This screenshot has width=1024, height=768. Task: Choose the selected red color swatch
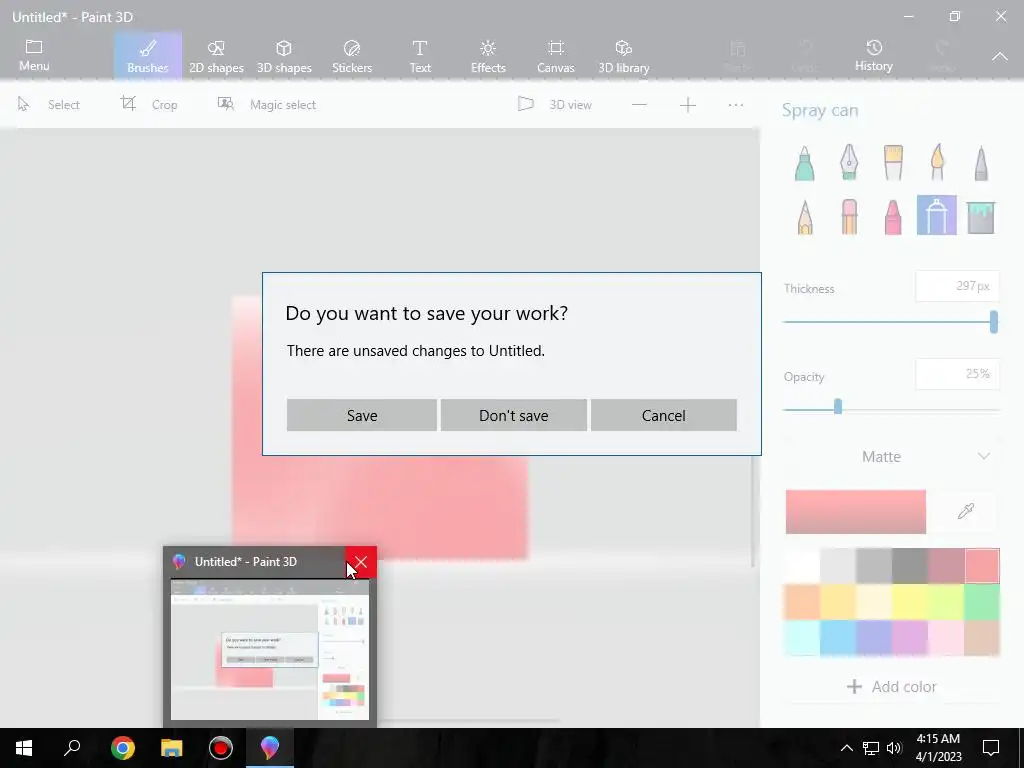tap(982, 566)
